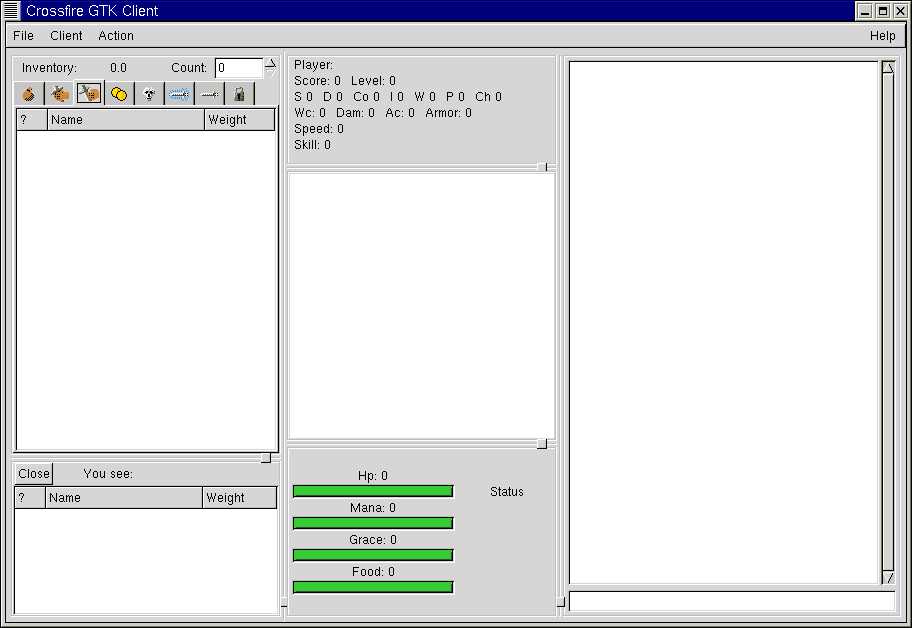Screen dimensions: 912x628
Task: Click the "Dam: 0" stat text
Action: [x=355, y=113]
